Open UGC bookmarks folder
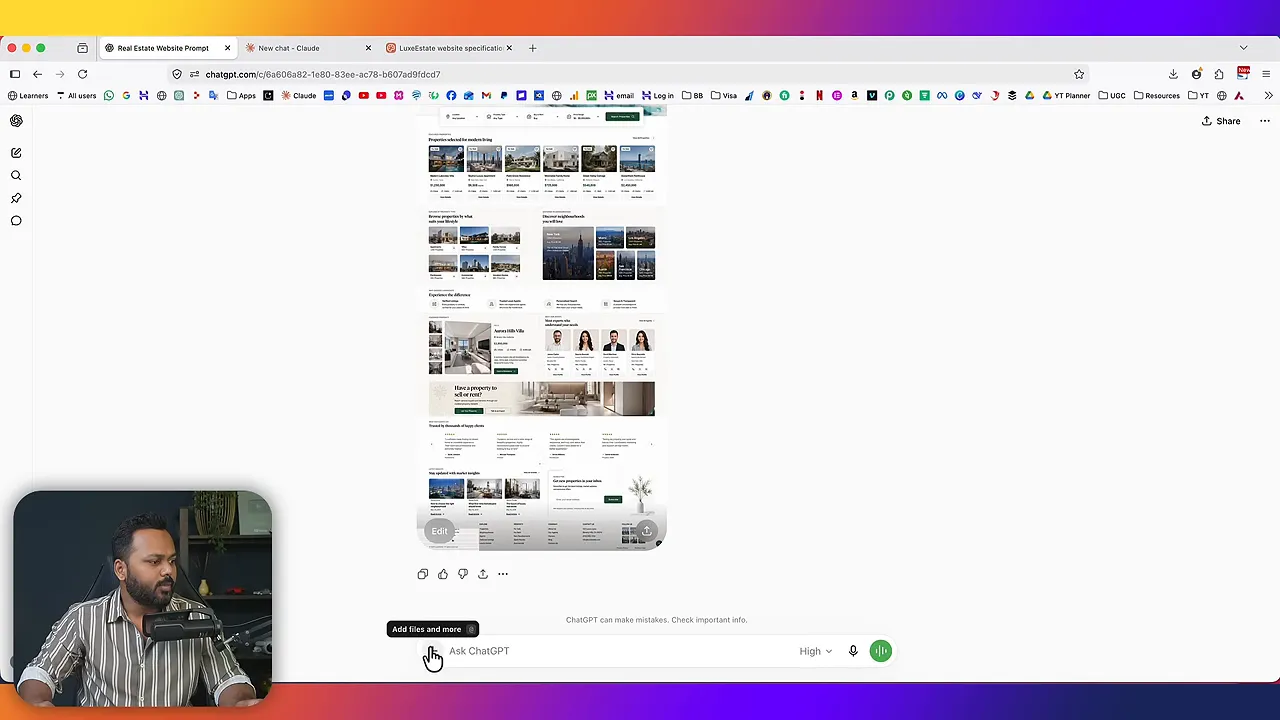 [x=1111, y=96]
